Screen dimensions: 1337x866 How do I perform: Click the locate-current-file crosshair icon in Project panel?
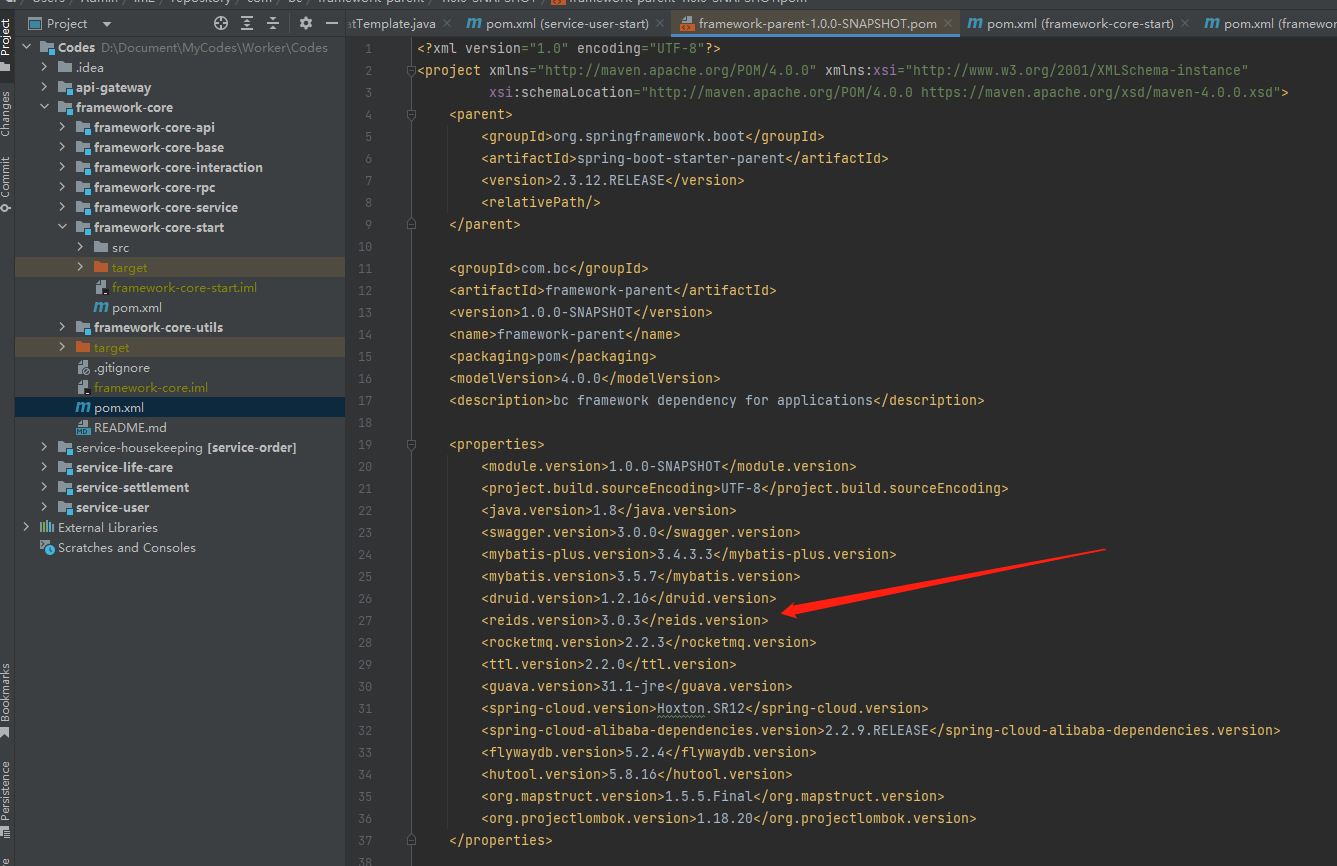[221, 23]
